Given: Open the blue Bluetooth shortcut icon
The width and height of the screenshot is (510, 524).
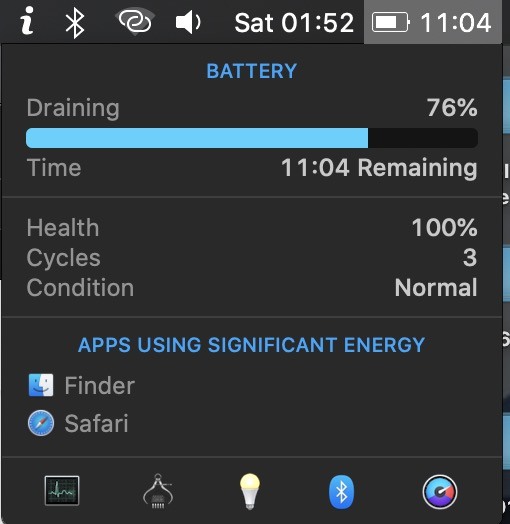Looking at the screenshot, I should point(341,492).
